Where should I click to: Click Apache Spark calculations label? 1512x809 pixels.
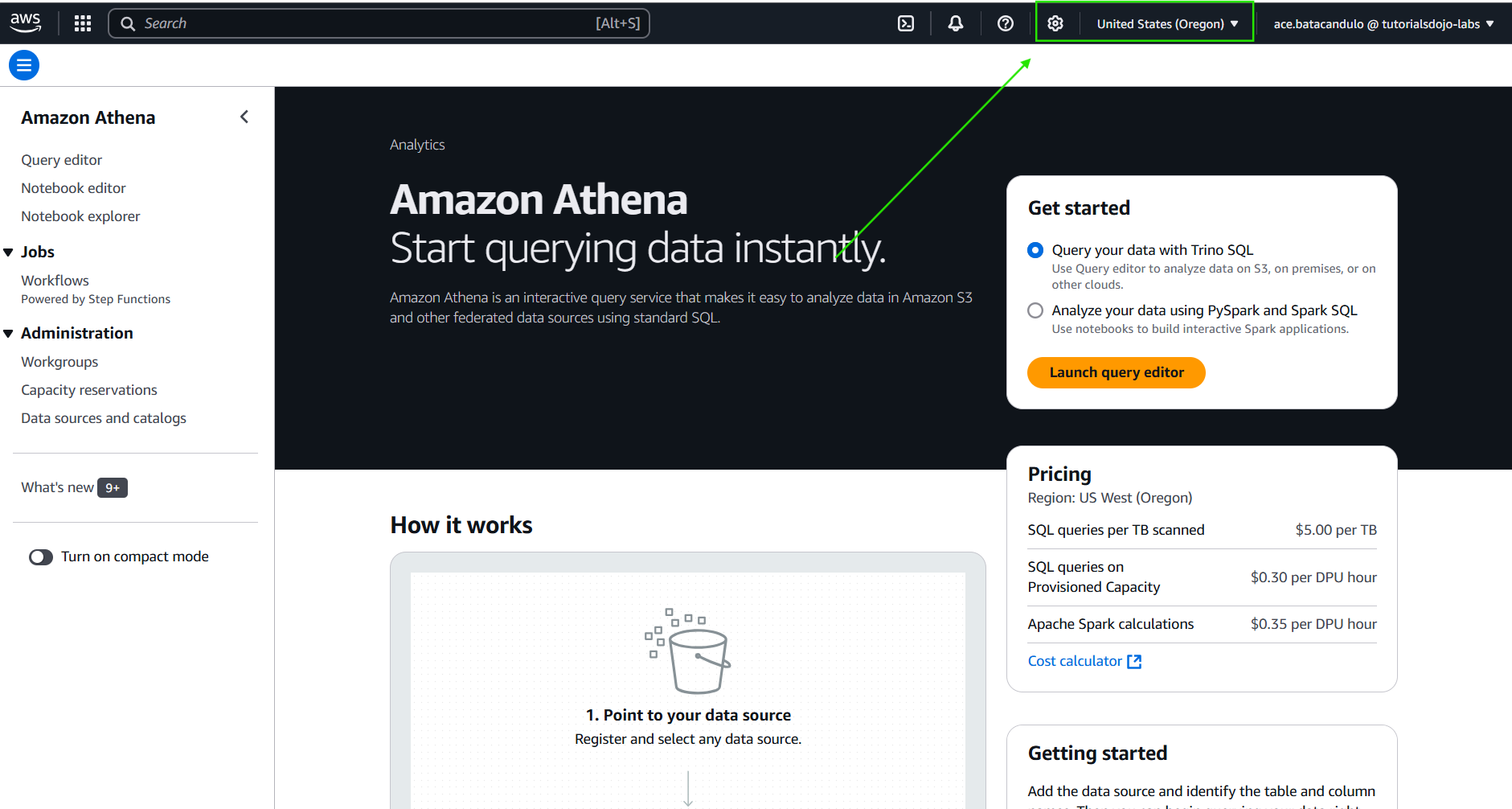1111,624
